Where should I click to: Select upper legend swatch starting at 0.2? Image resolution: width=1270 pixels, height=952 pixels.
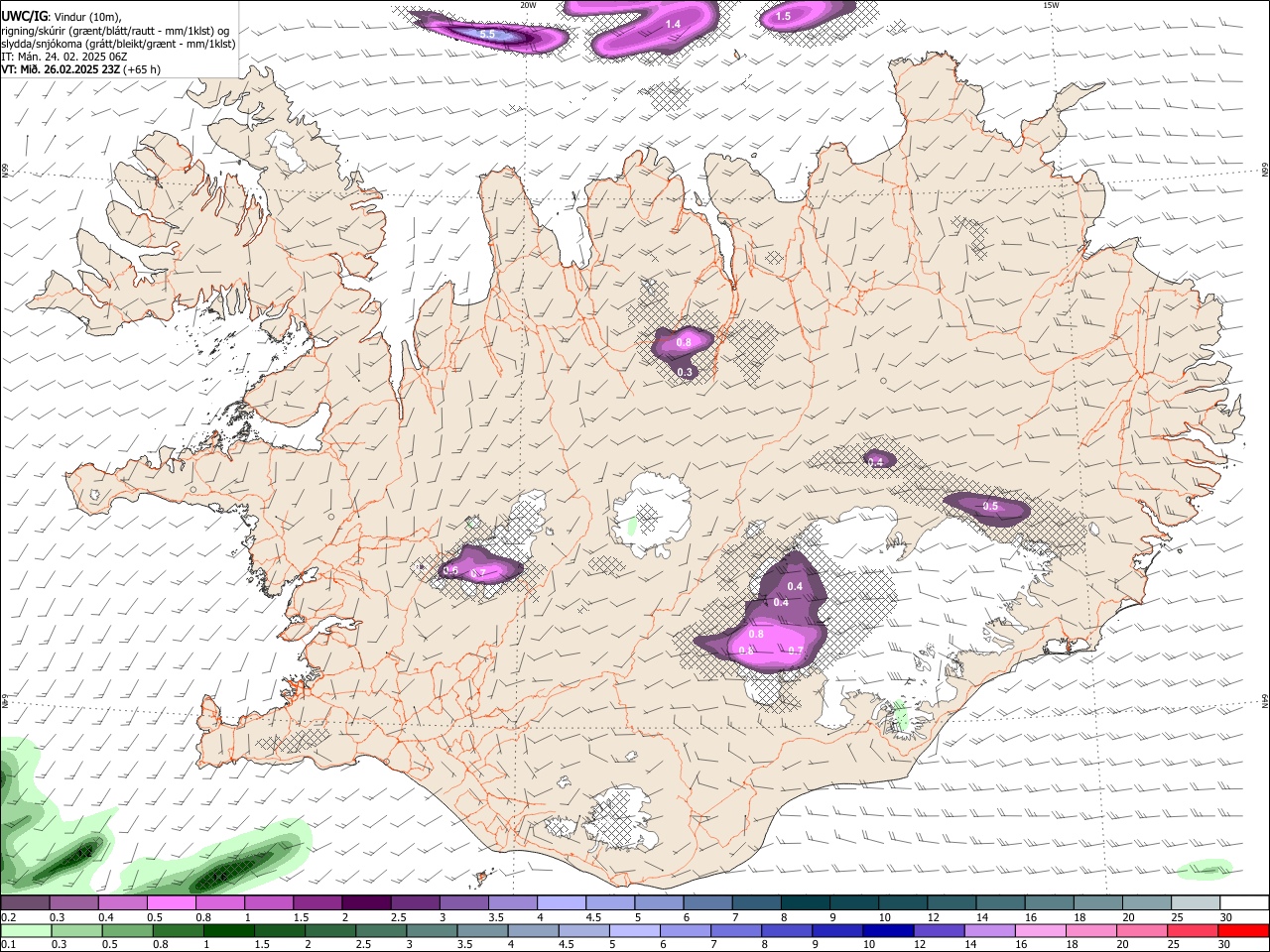[25, 903]
